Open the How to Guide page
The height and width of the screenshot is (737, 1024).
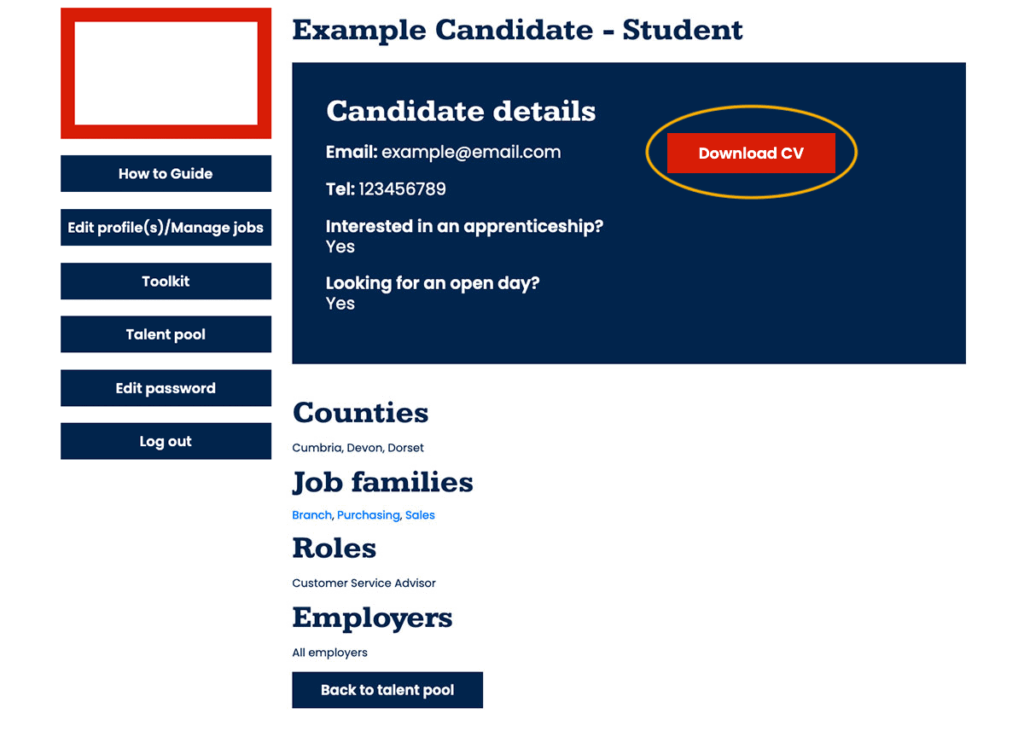166,174
